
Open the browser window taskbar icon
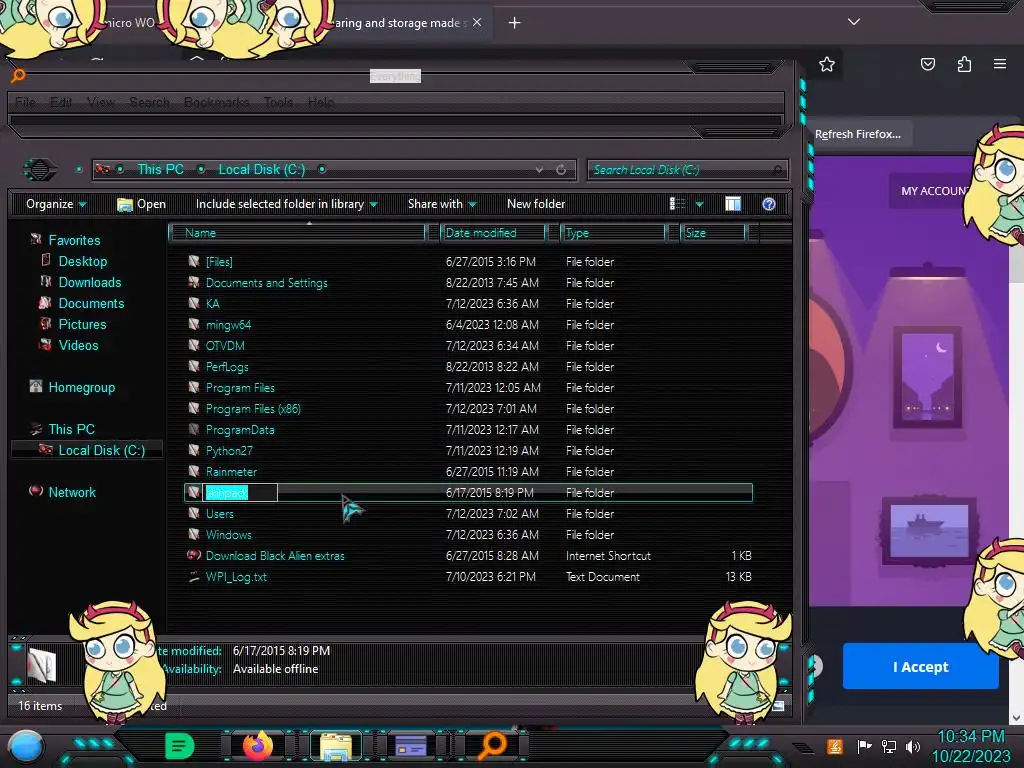[x=411, y=746]
